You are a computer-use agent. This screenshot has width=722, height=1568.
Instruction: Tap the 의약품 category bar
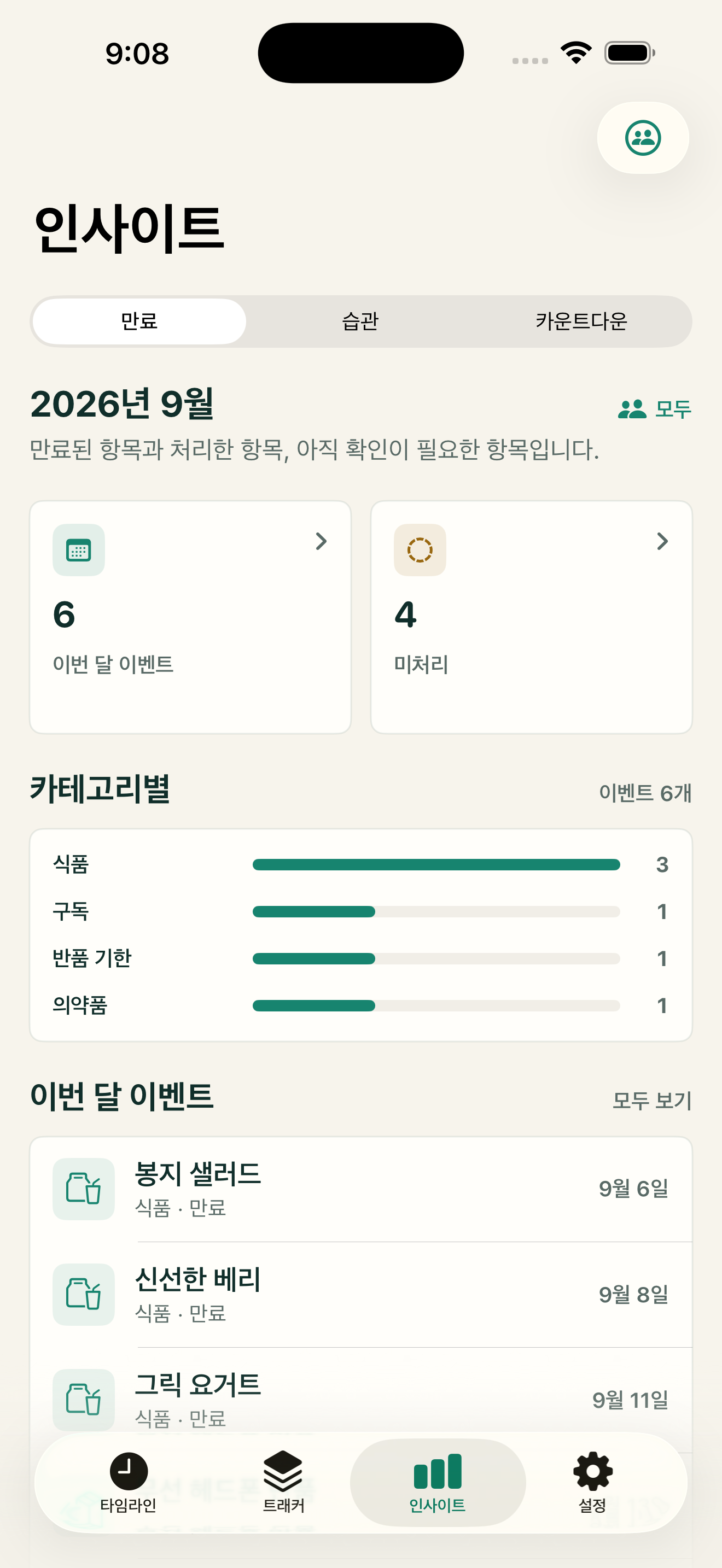[x=436, y=1005]
